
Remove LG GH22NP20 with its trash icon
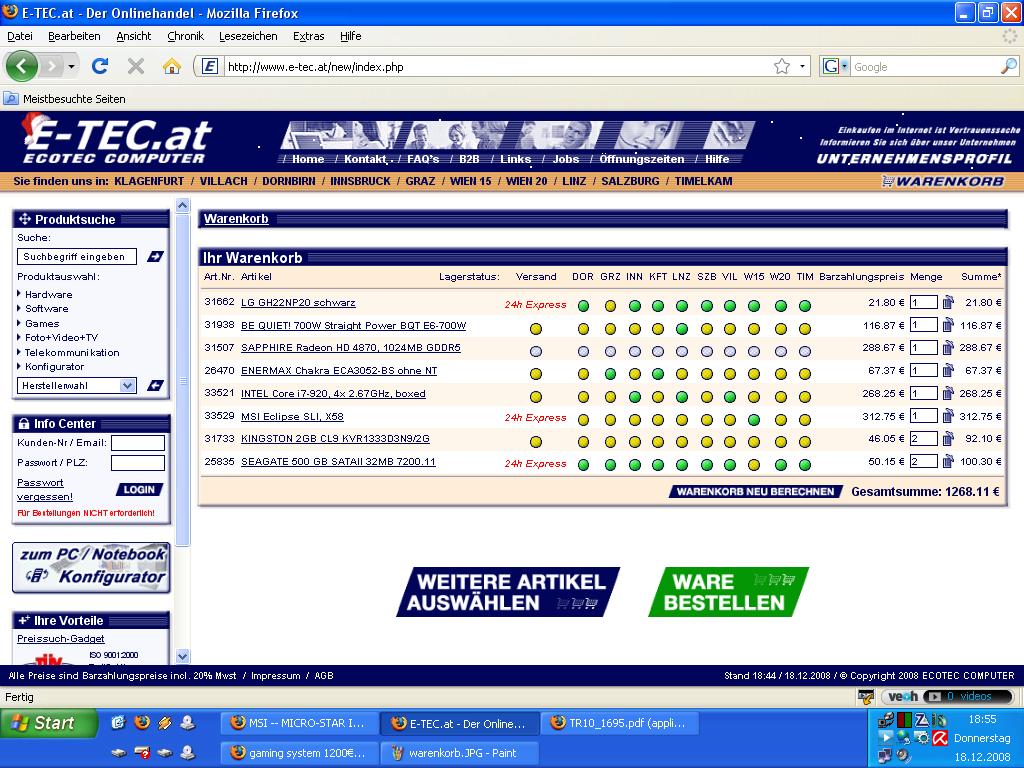(x=948, y=302)
